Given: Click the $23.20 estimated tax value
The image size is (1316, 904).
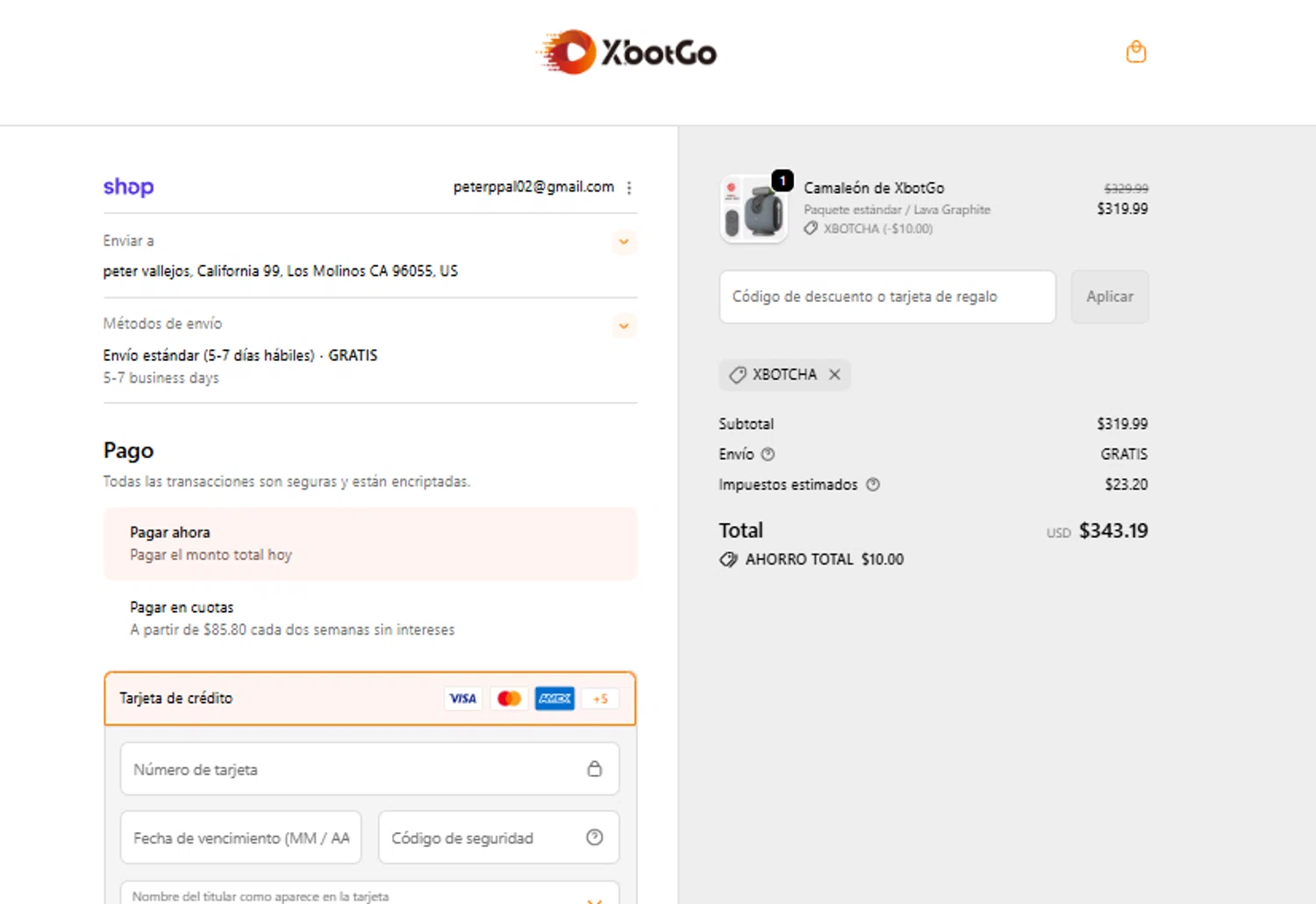Looking at the screenshot, I should [1126, 484].
